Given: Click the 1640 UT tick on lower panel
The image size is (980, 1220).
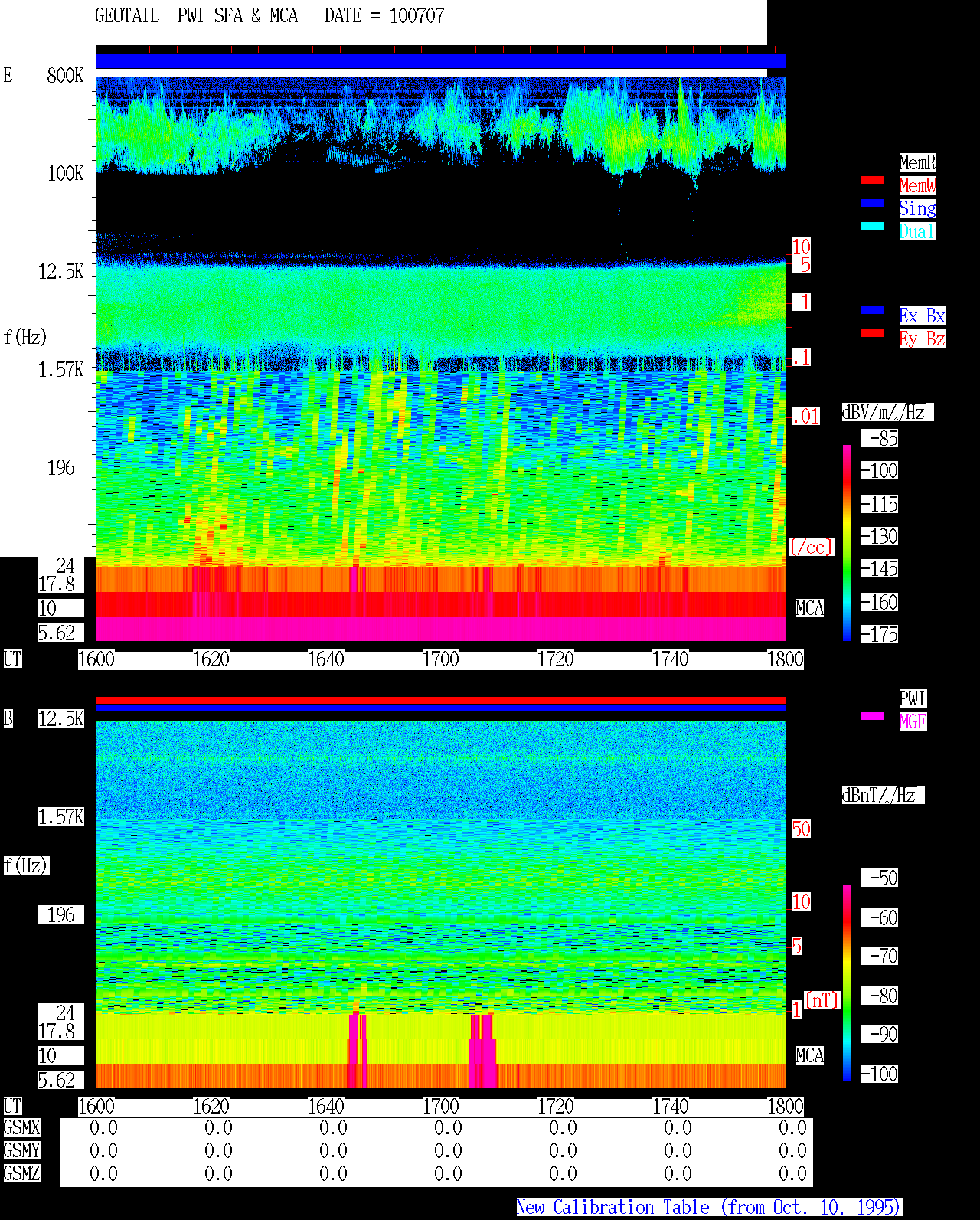Looking at the screenshot, I should (325, 1107).
